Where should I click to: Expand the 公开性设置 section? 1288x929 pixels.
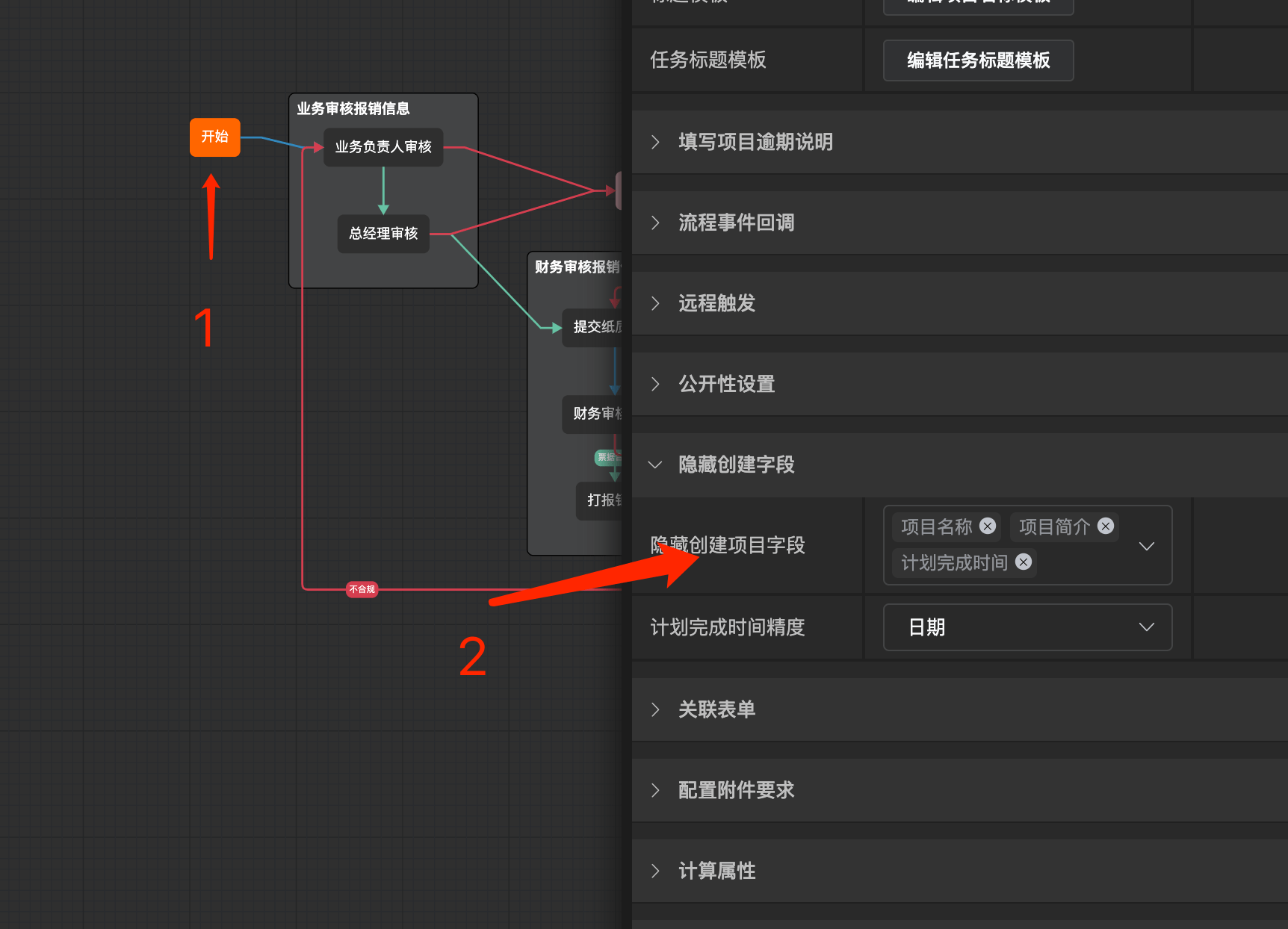tap(959, 384)
